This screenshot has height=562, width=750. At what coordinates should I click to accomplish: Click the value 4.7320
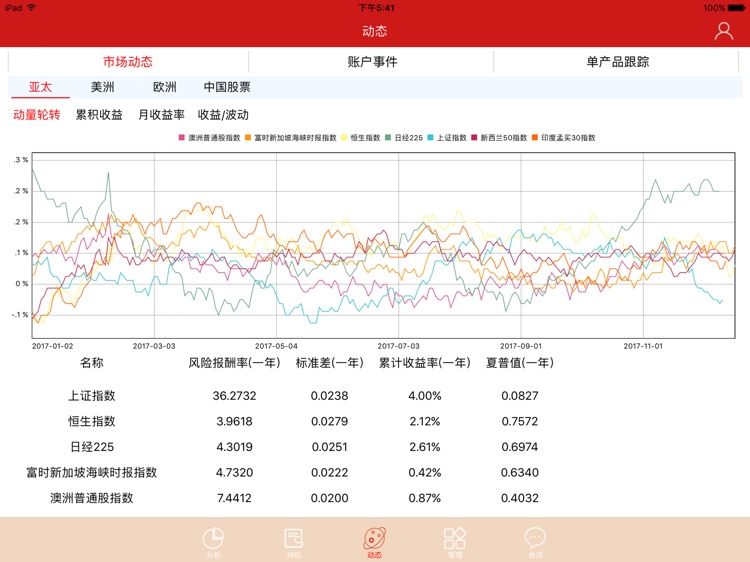tap(234, 473)
